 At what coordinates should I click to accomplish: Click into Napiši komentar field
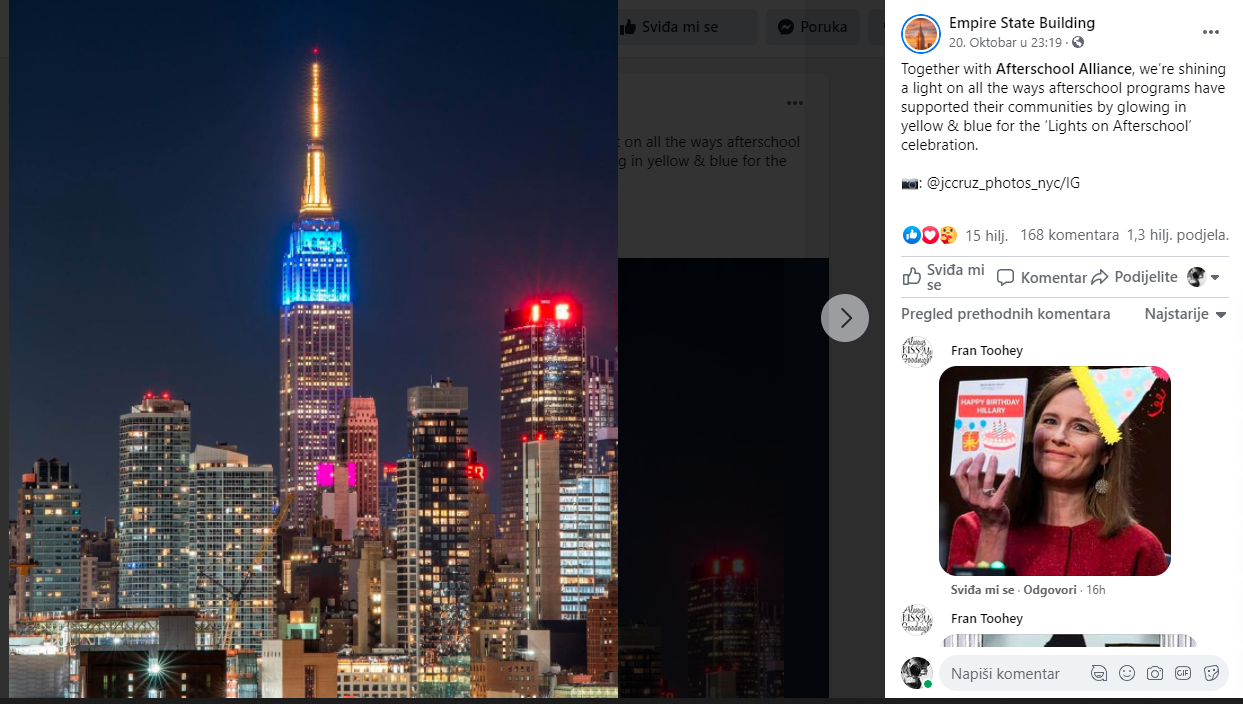click(1015, 673)
